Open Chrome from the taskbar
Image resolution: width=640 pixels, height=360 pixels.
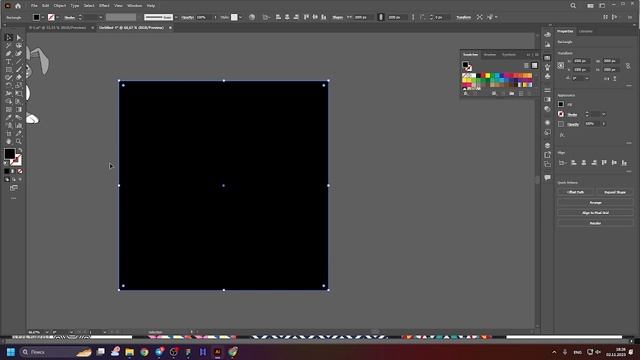144,352
